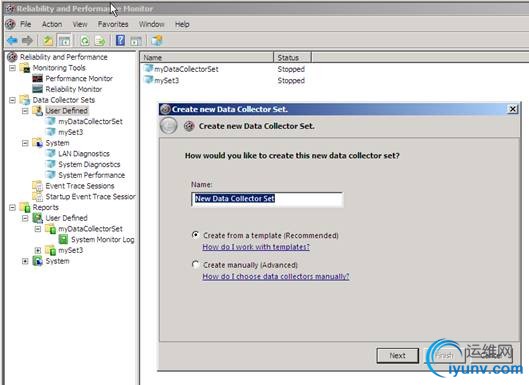Click the Startup Event Trace Sessions icon
The height and width of the screenshot is (385, 529).
pyautogui.click(x=37, y=196)
